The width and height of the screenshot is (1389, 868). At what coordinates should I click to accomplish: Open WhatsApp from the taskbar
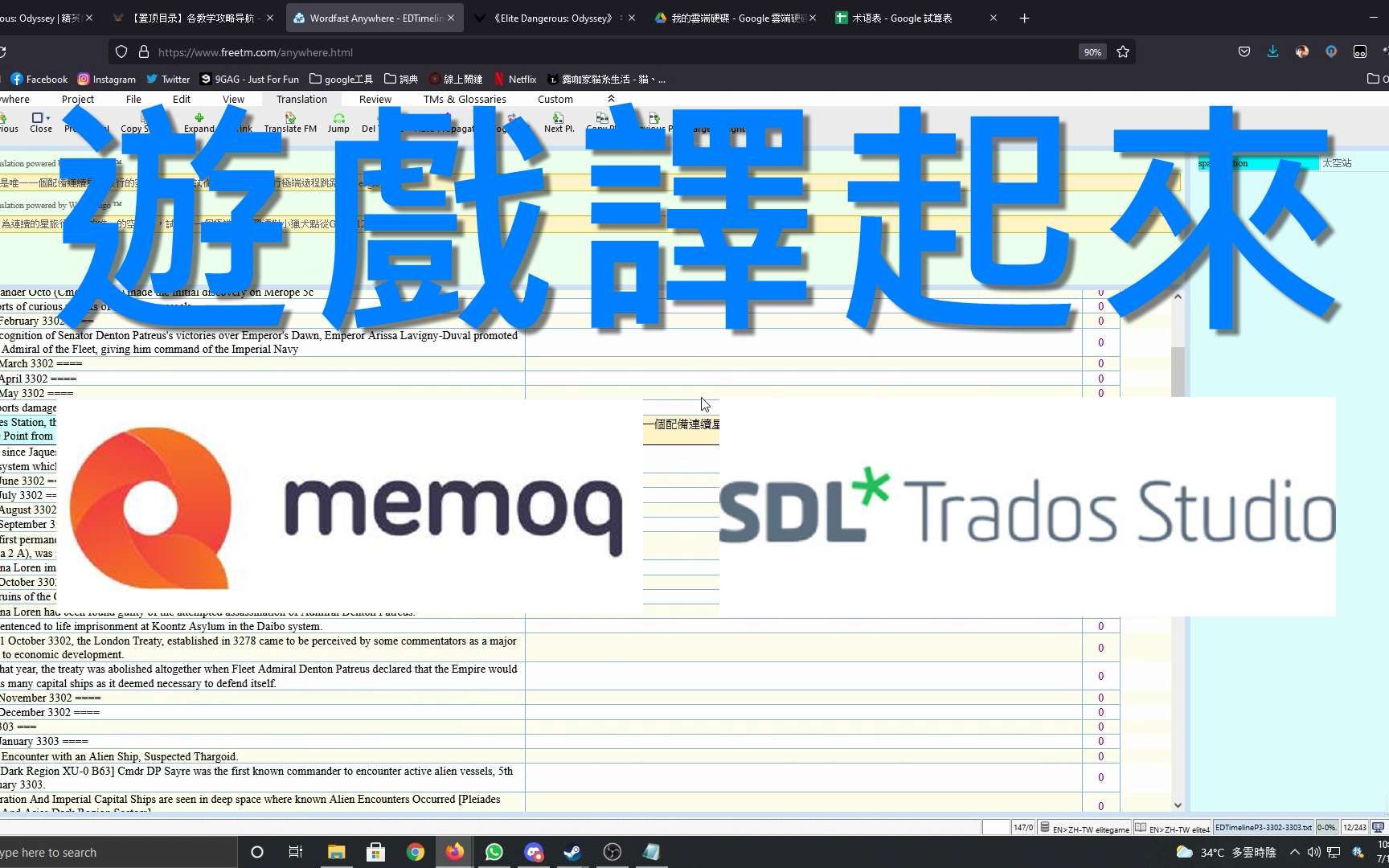click(494, 852)
